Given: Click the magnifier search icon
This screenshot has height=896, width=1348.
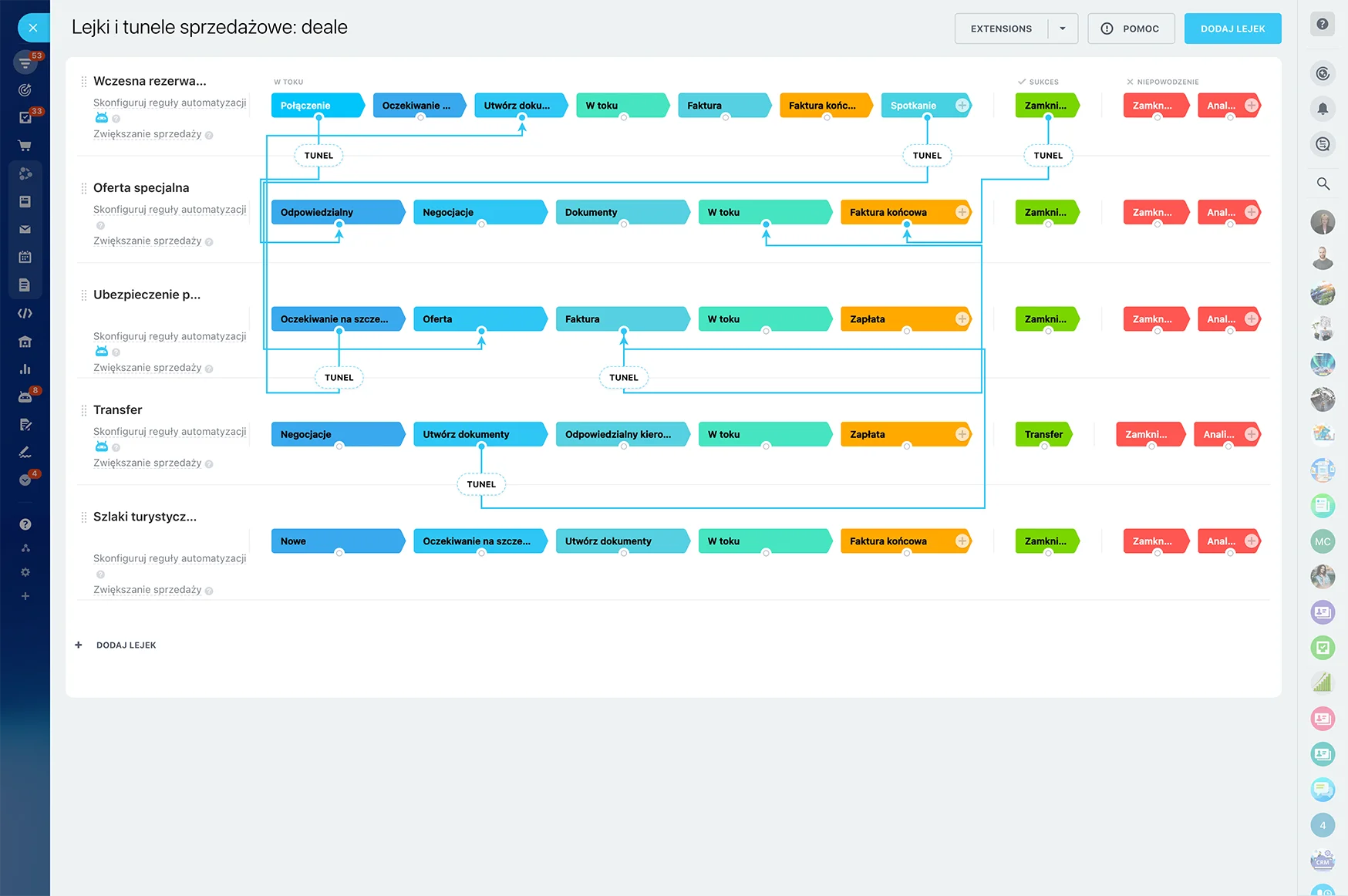Looking at the screenshot, I should [1323, 184].
